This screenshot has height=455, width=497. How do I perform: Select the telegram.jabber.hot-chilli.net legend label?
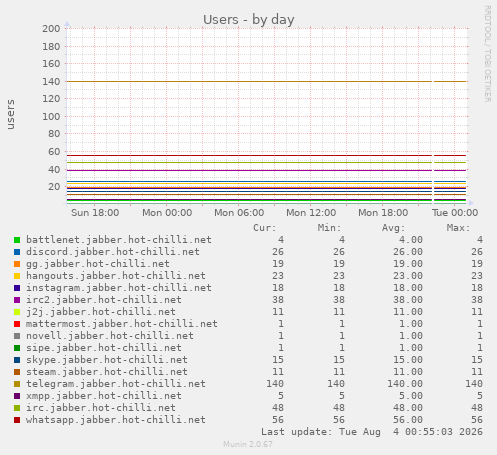[x=116, y=384]
